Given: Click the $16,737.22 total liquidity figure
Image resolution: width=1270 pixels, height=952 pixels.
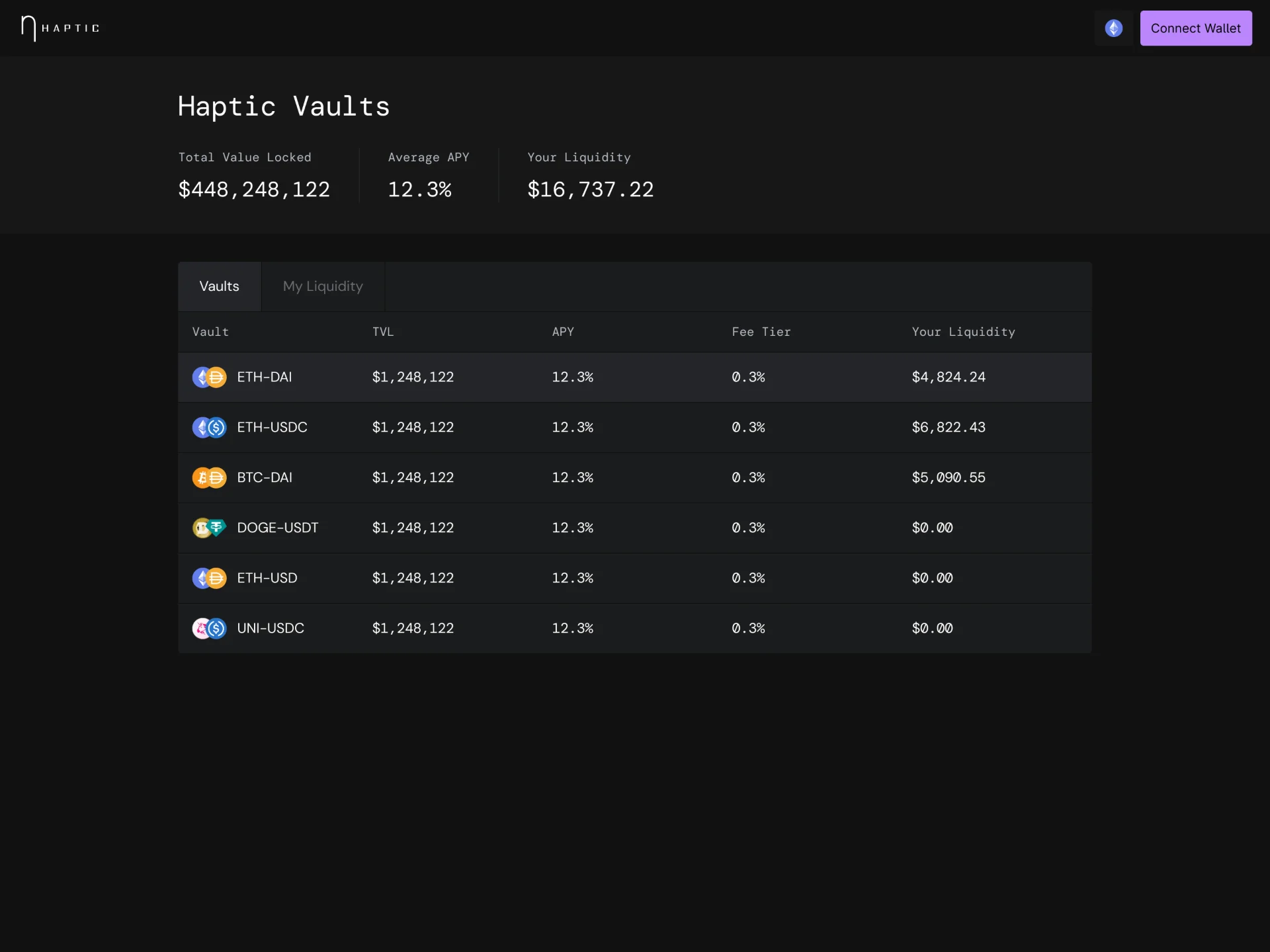Looking at the screenshot, I should point(591,190).
